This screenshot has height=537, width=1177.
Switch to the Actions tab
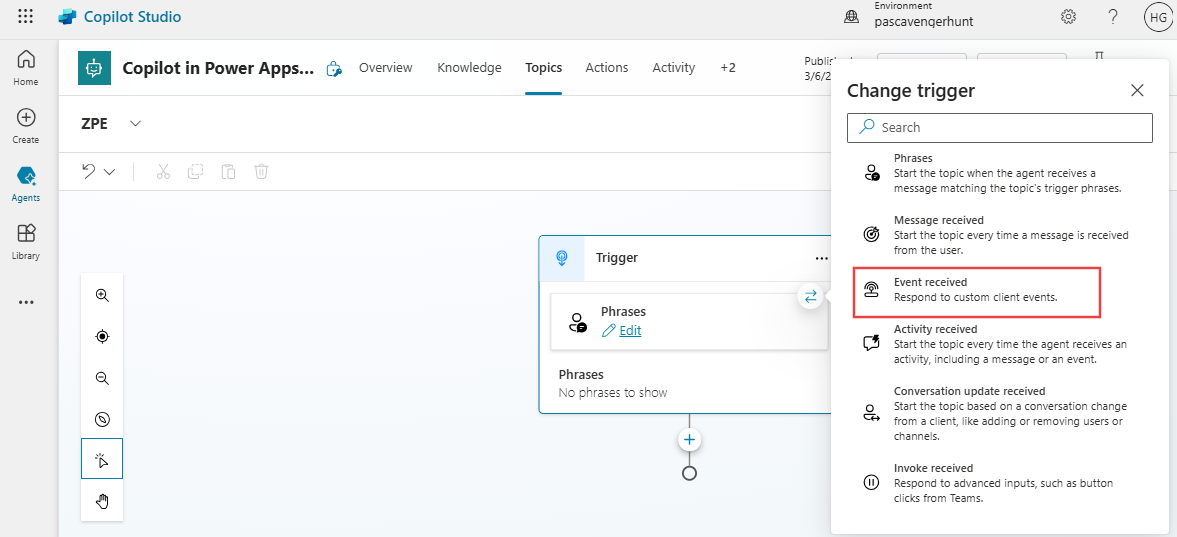607,68
